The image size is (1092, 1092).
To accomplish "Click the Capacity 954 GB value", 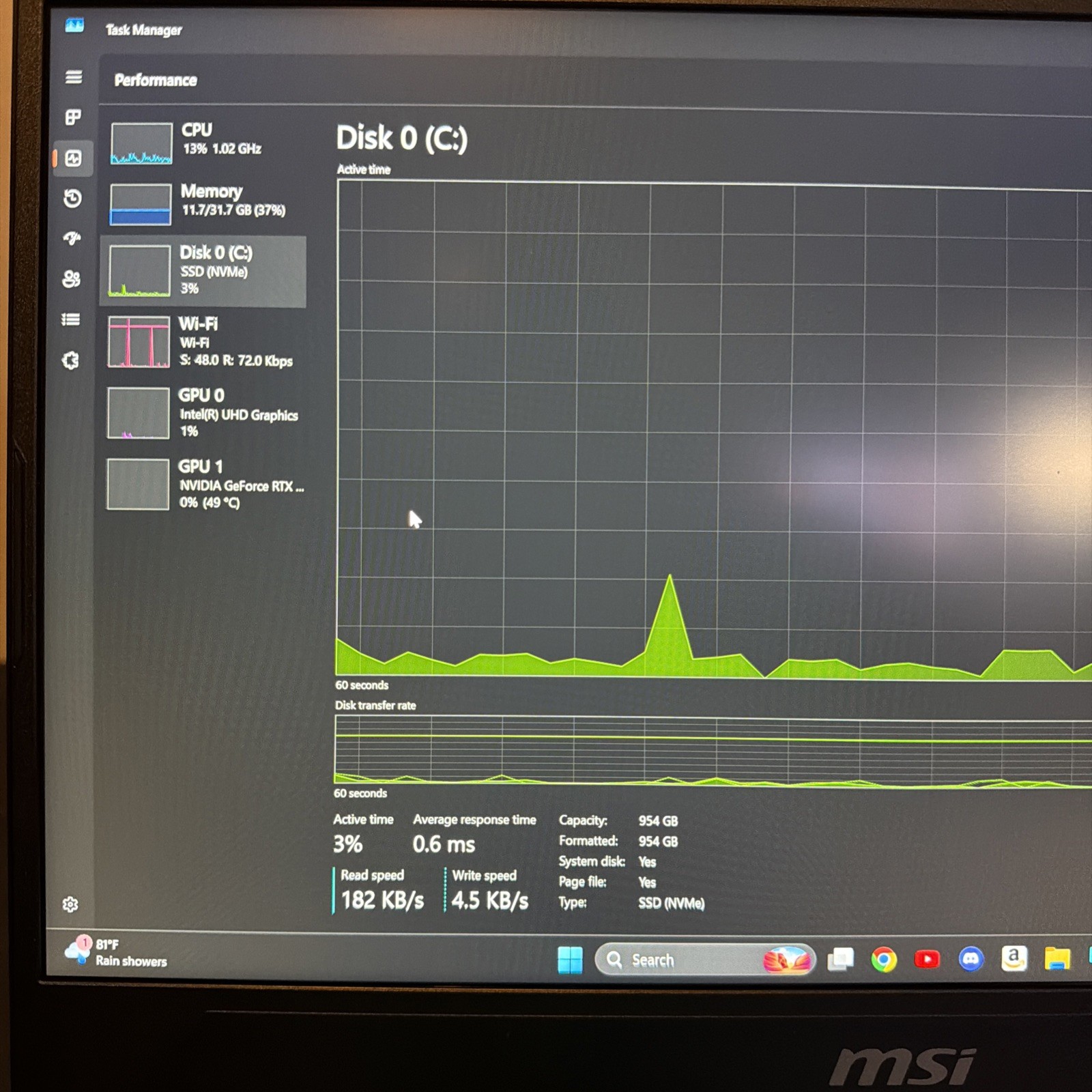I will tap(658, 821).
